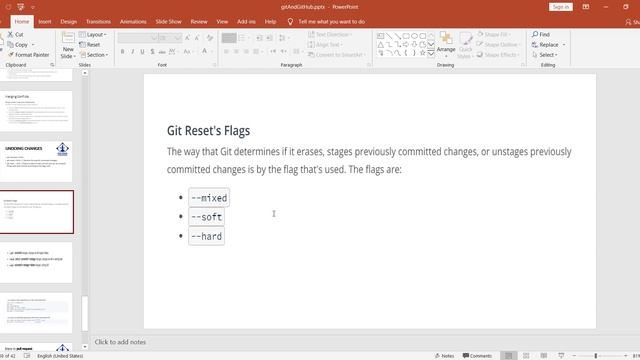Select the text box shape in gallery
This screenshot has width=640, height=360.
[380, 36]
